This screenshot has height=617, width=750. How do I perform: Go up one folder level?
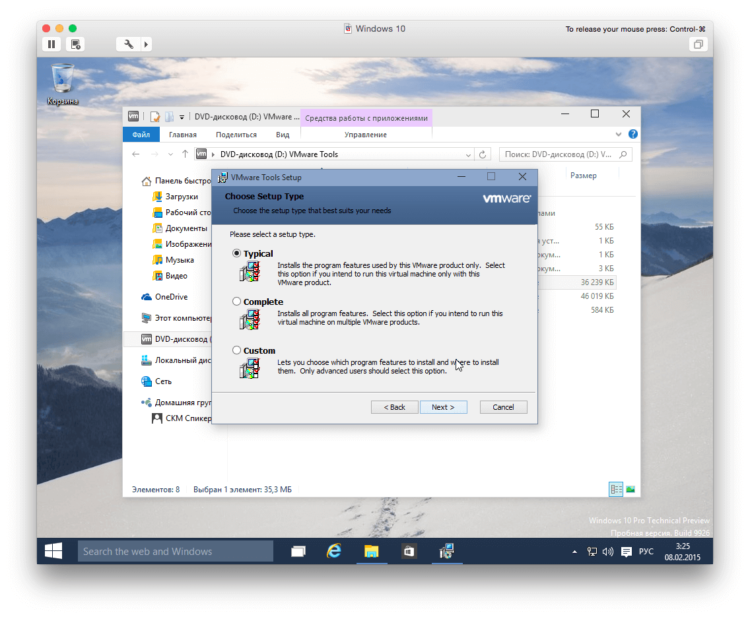[x=185, y=154]
